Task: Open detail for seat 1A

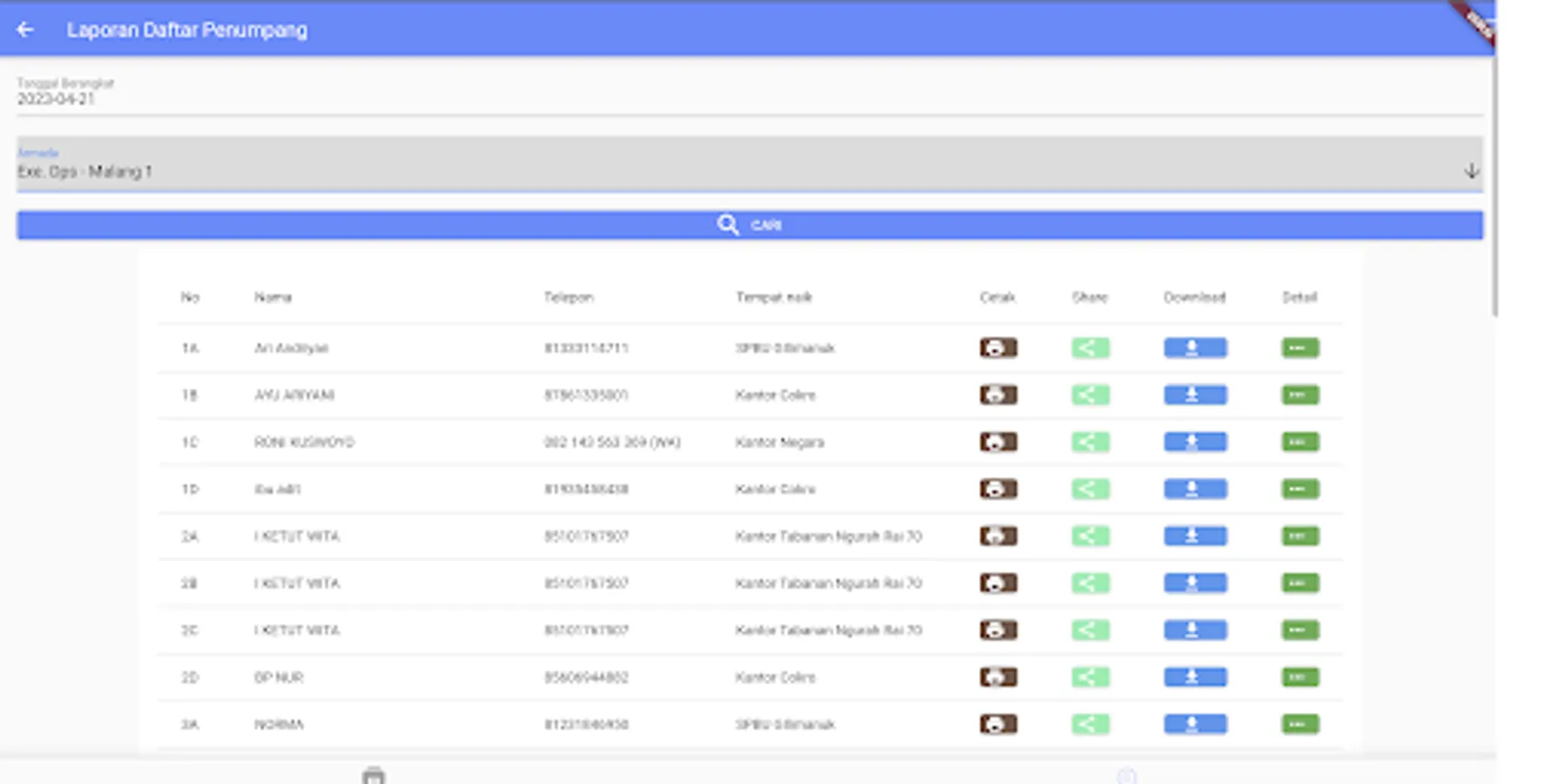Action: coord(1301,348)
